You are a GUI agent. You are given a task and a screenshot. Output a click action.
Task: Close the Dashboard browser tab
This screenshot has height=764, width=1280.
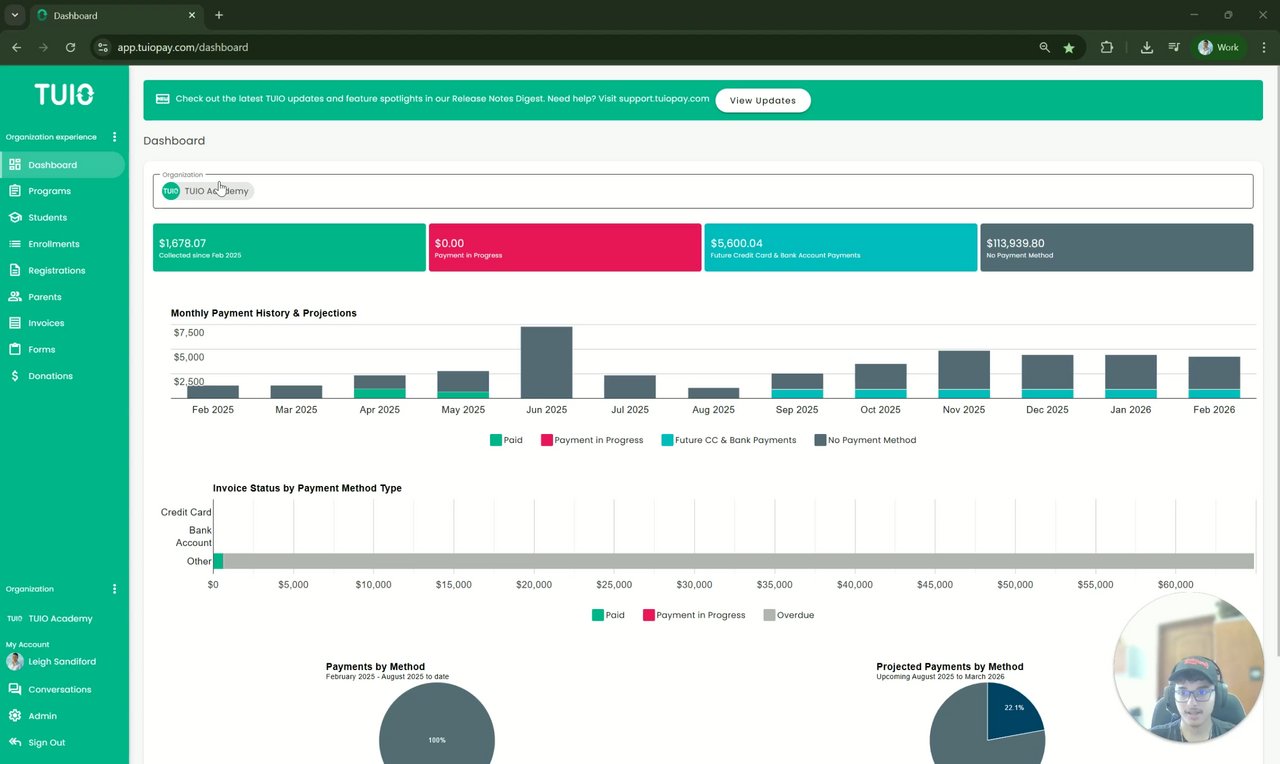[x=192, y=15]
